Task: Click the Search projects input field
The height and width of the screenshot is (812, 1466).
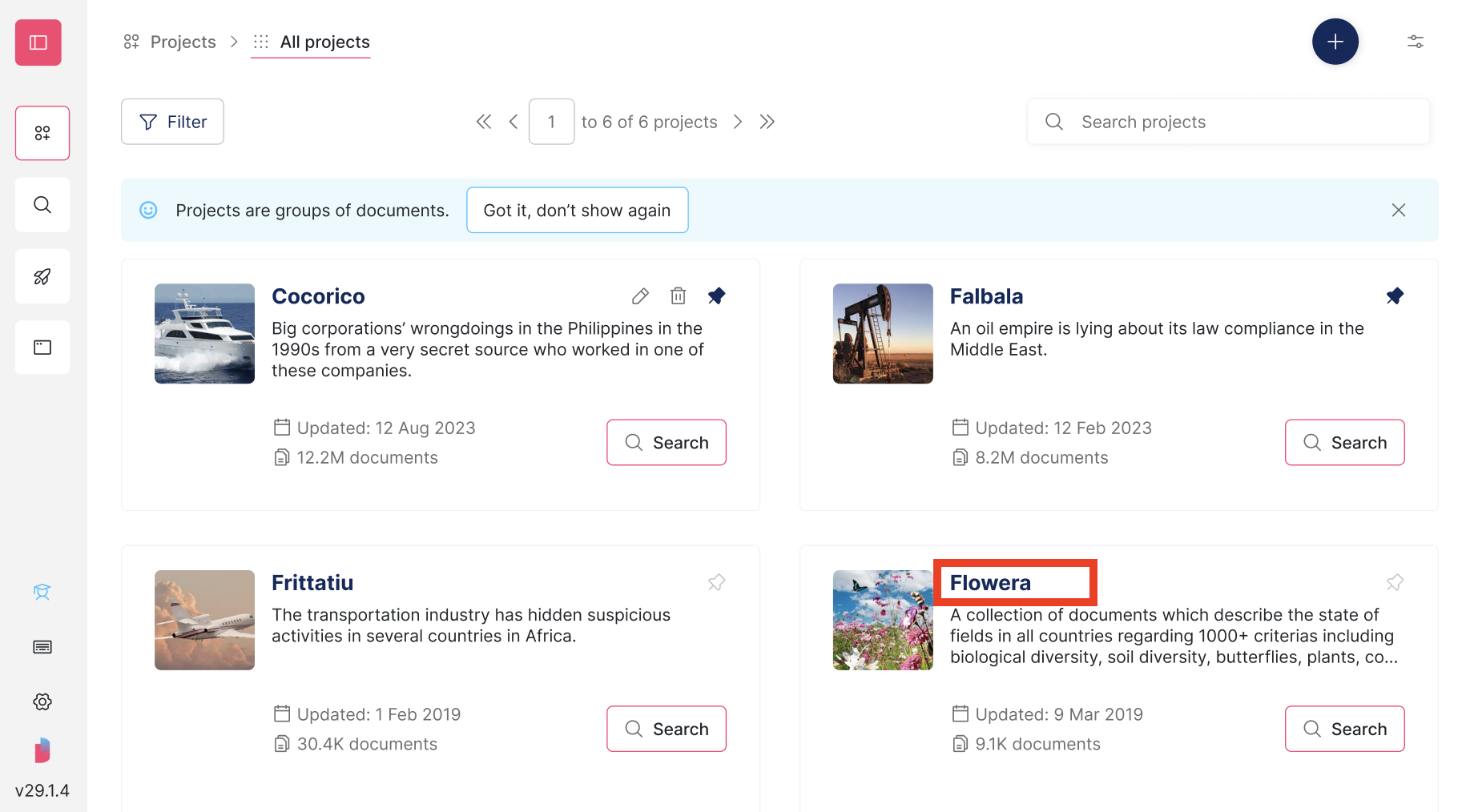Action: click(1228, 121)
